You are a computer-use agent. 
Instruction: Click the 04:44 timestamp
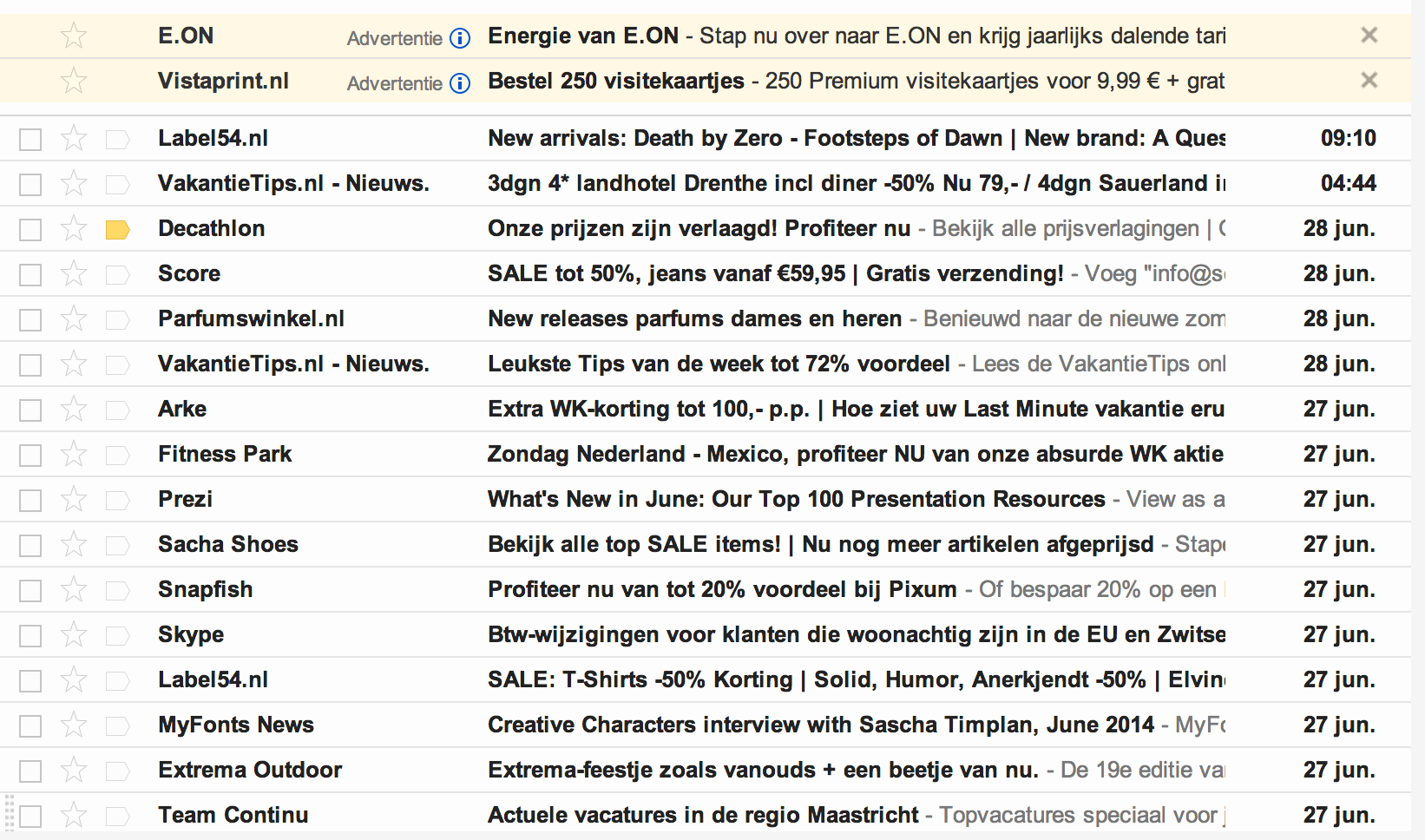[x=1349, y=183]
